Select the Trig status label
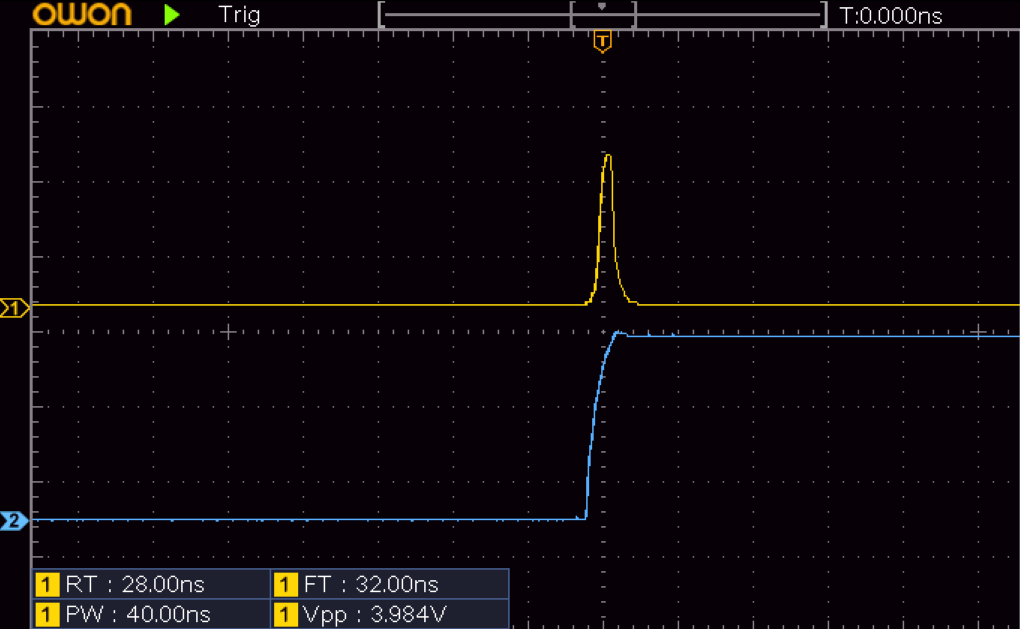This screenshot has width=1020, height=629. point(238,15)
